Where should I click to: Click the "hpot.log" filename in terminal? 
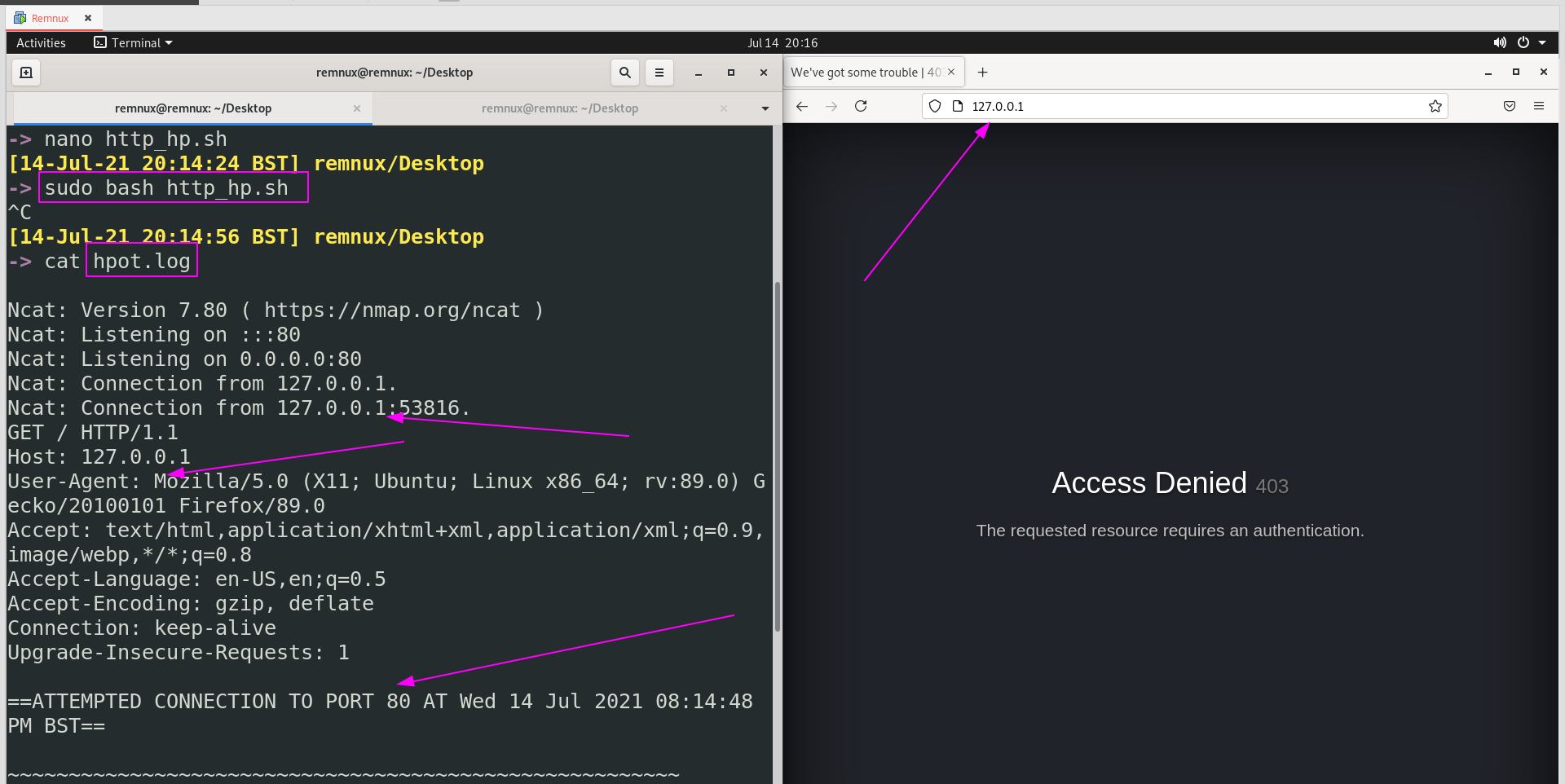pos(142,262)
